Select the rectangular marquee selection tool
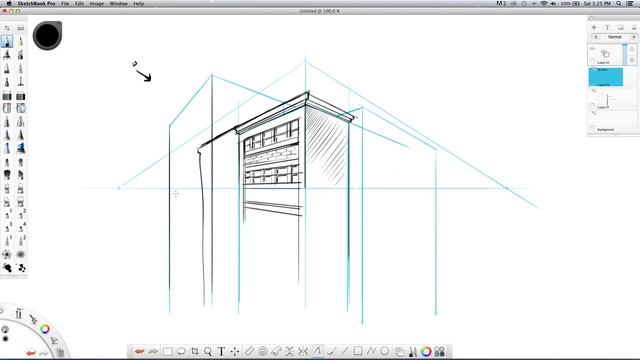The width and height of the screenshot is (640, 360). pyautogui.click(x=167, y=351)
